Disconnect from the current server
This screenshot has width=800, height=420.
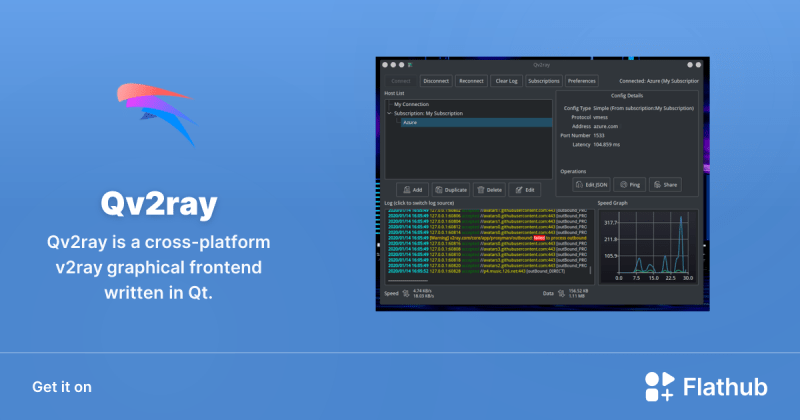[436, 81]
